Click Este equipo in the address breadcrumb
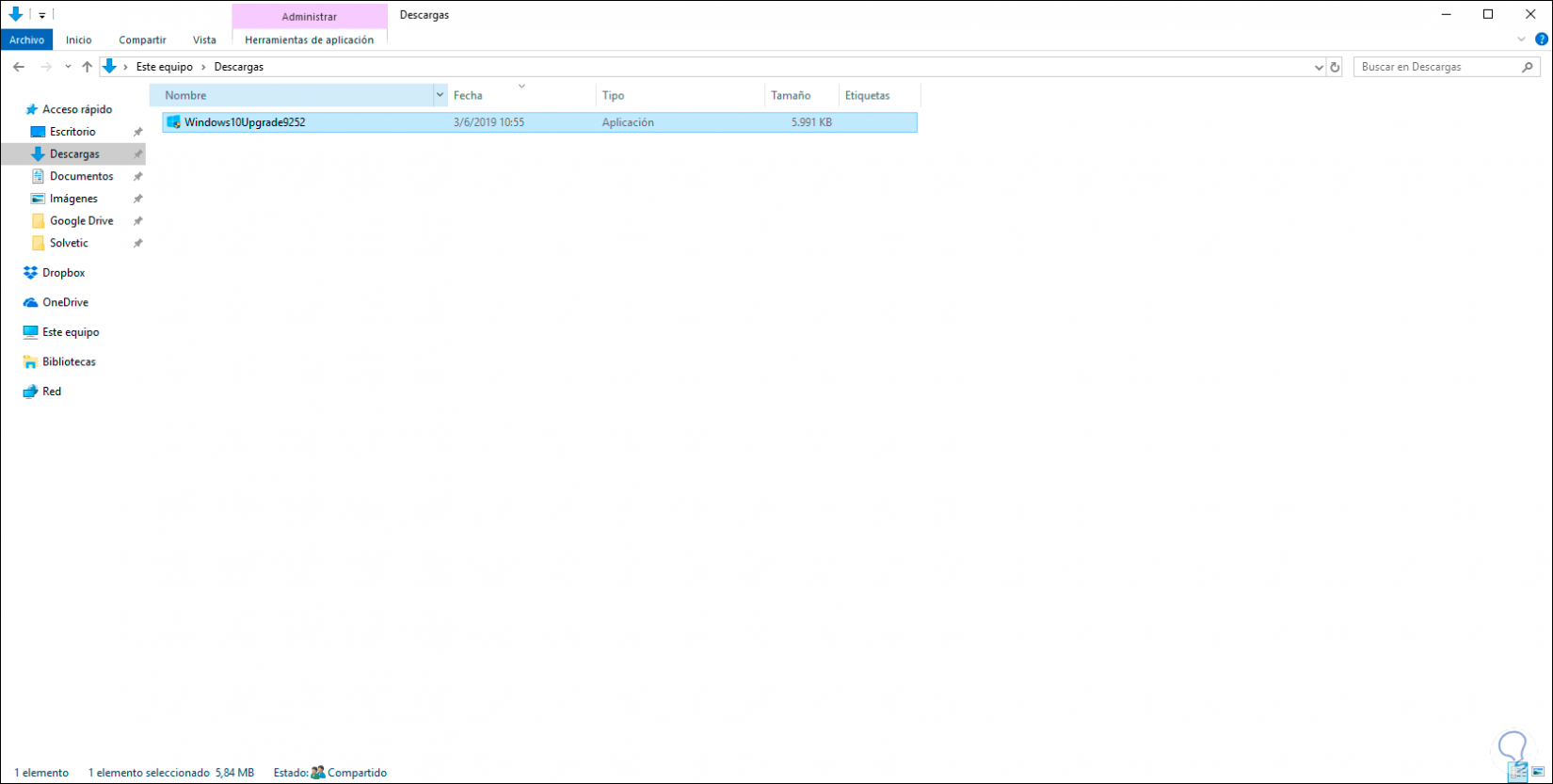The height and width of the screenshot is (784, 1553). pyautogui.click(x=165, y=67)
